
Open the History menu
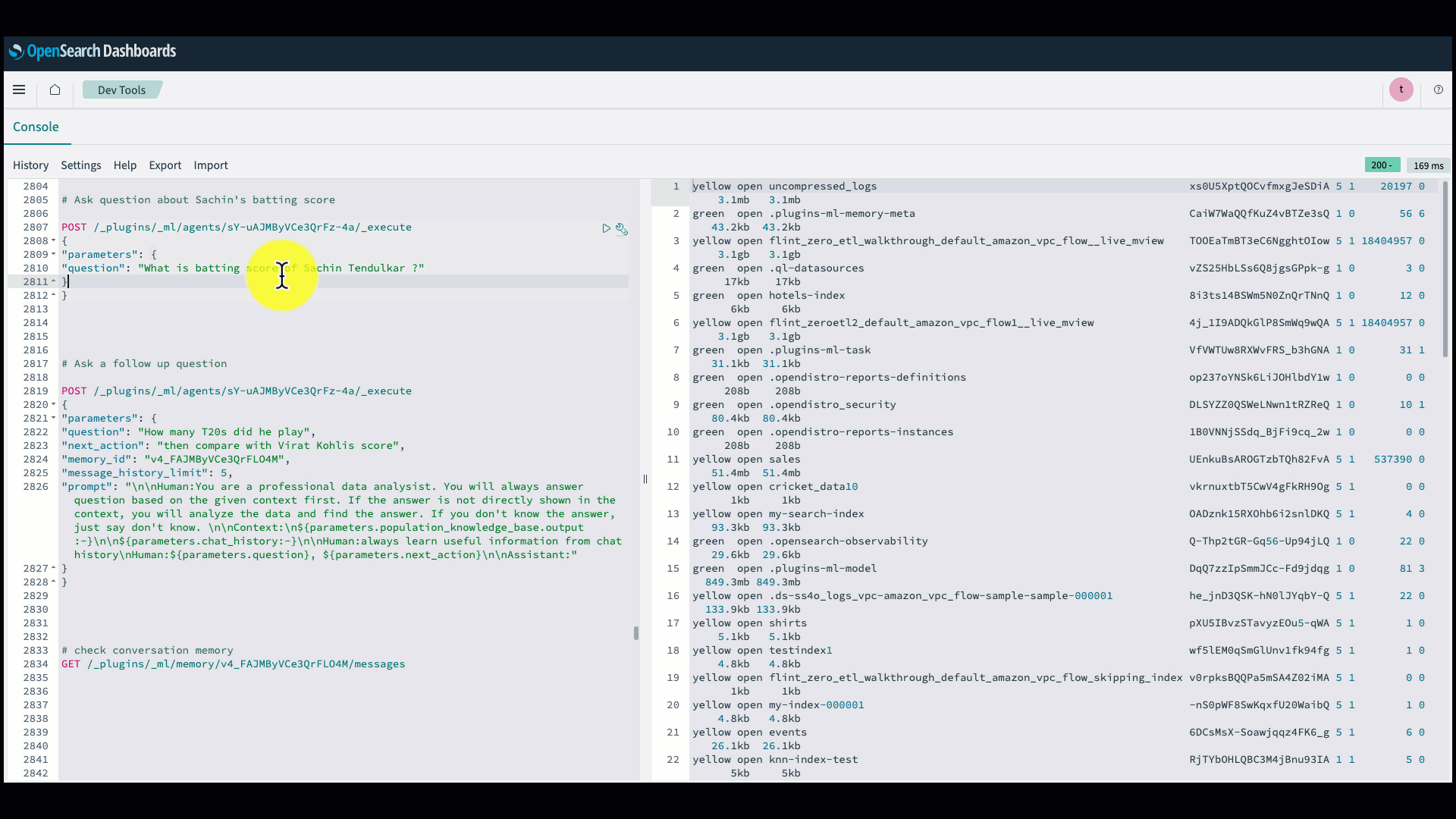[30, 165]
